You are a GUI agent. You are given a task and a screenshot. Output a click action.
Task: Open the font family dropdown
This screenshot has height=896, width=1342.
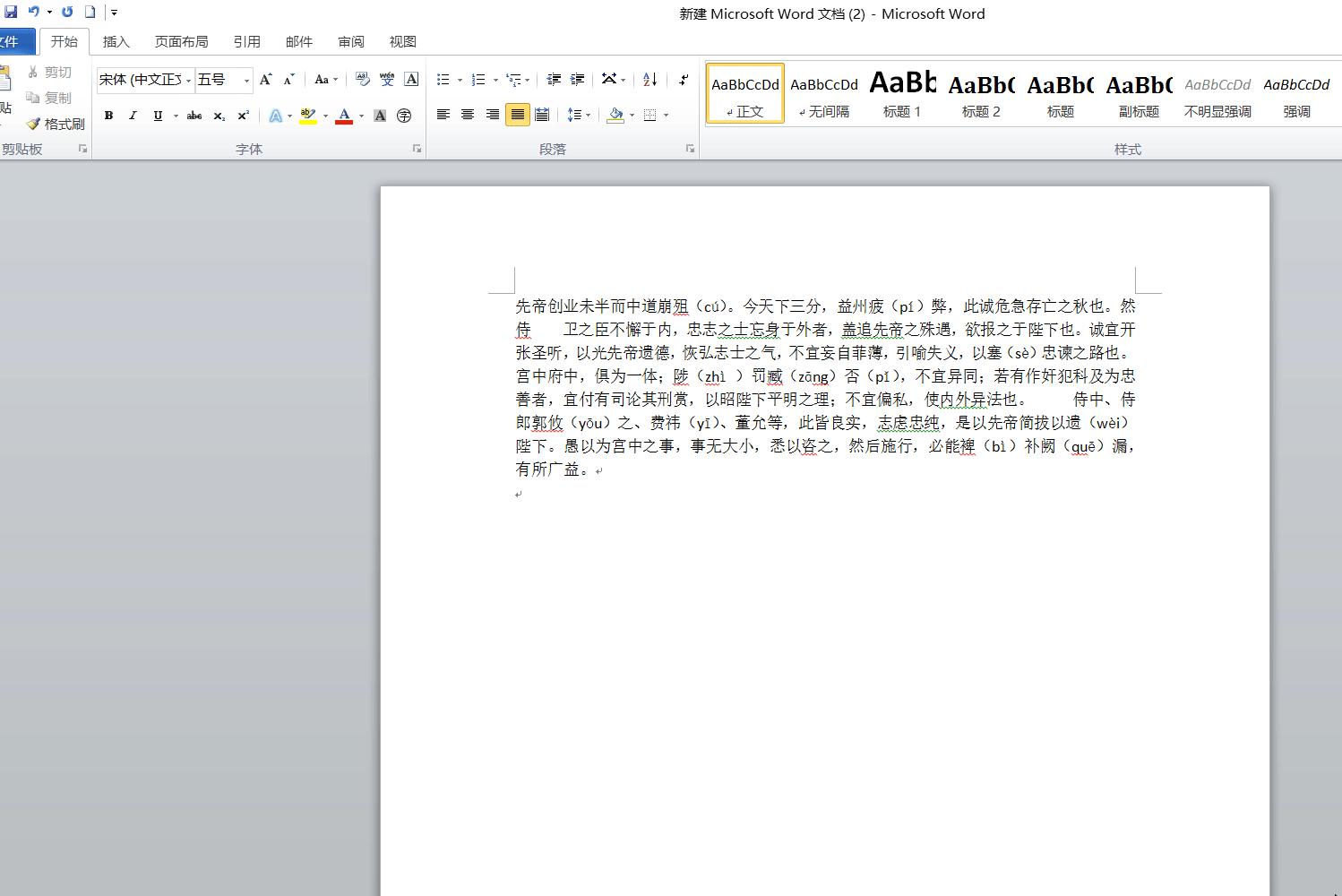(x=188, y=80)
